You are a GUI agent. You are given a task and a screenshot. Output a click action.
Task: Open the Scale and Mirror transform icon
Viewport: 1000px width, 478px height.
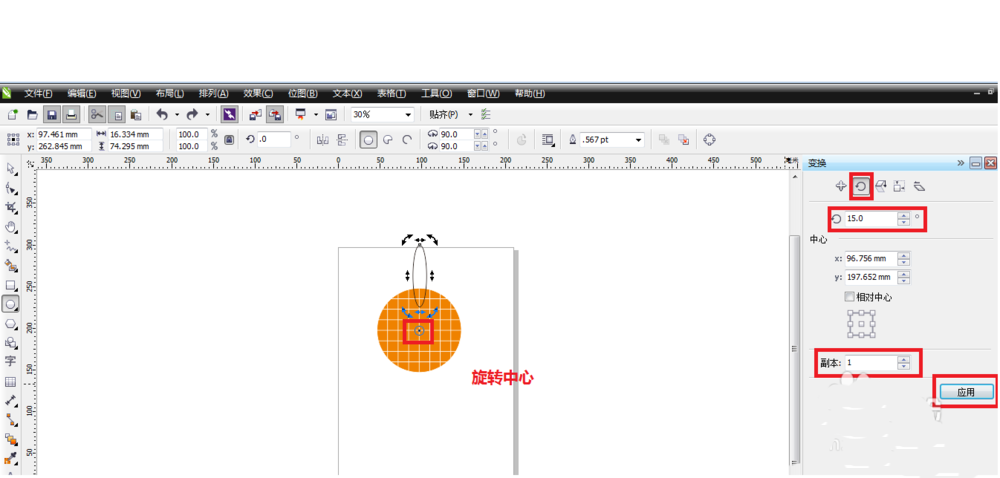click(880, 187)
